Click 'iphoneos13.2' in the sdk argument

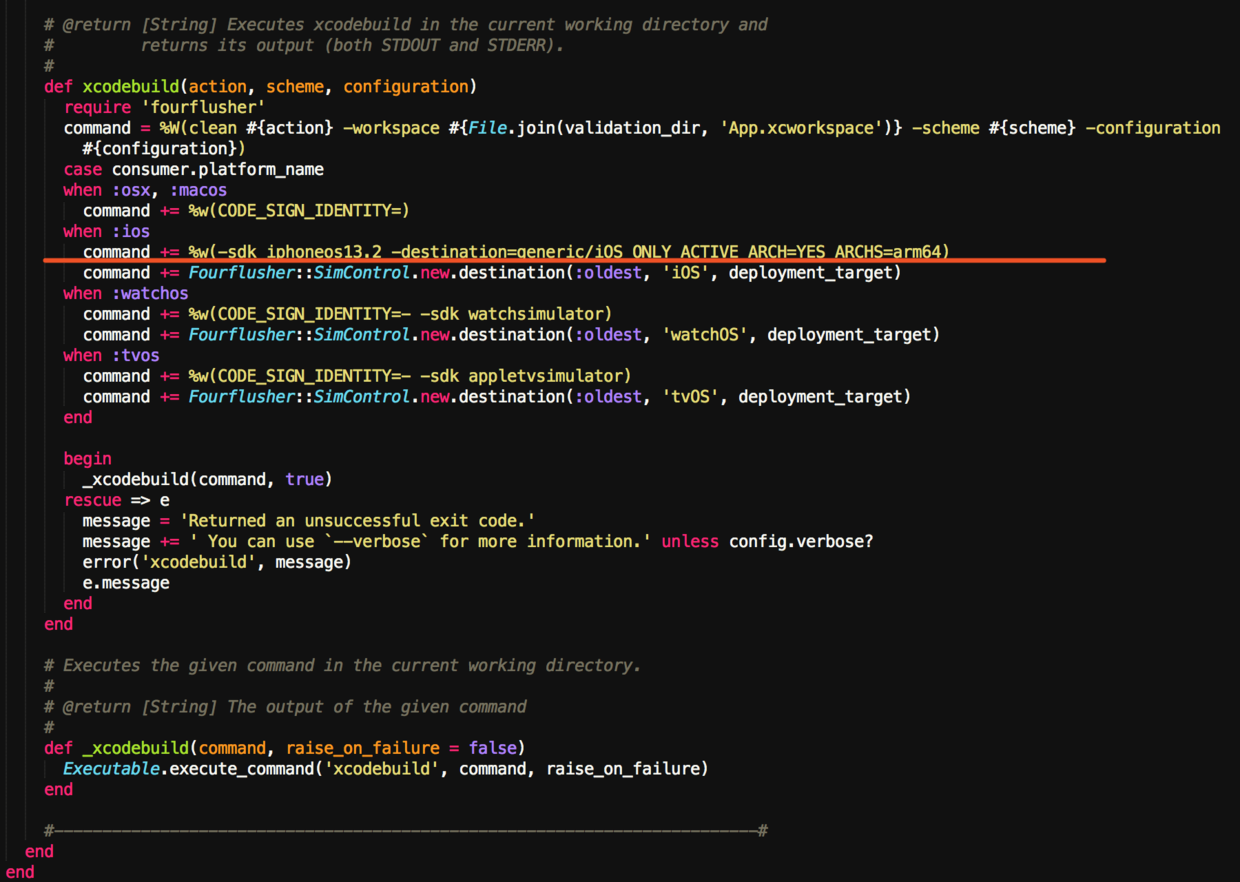[x=324, y=252]
